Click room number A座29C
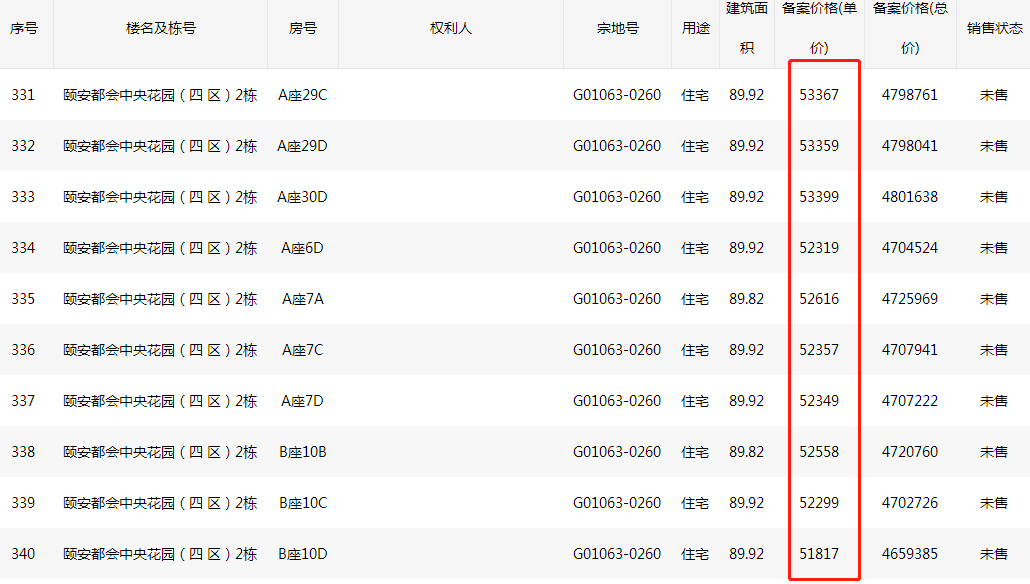1030x584 pixels. 302,95
